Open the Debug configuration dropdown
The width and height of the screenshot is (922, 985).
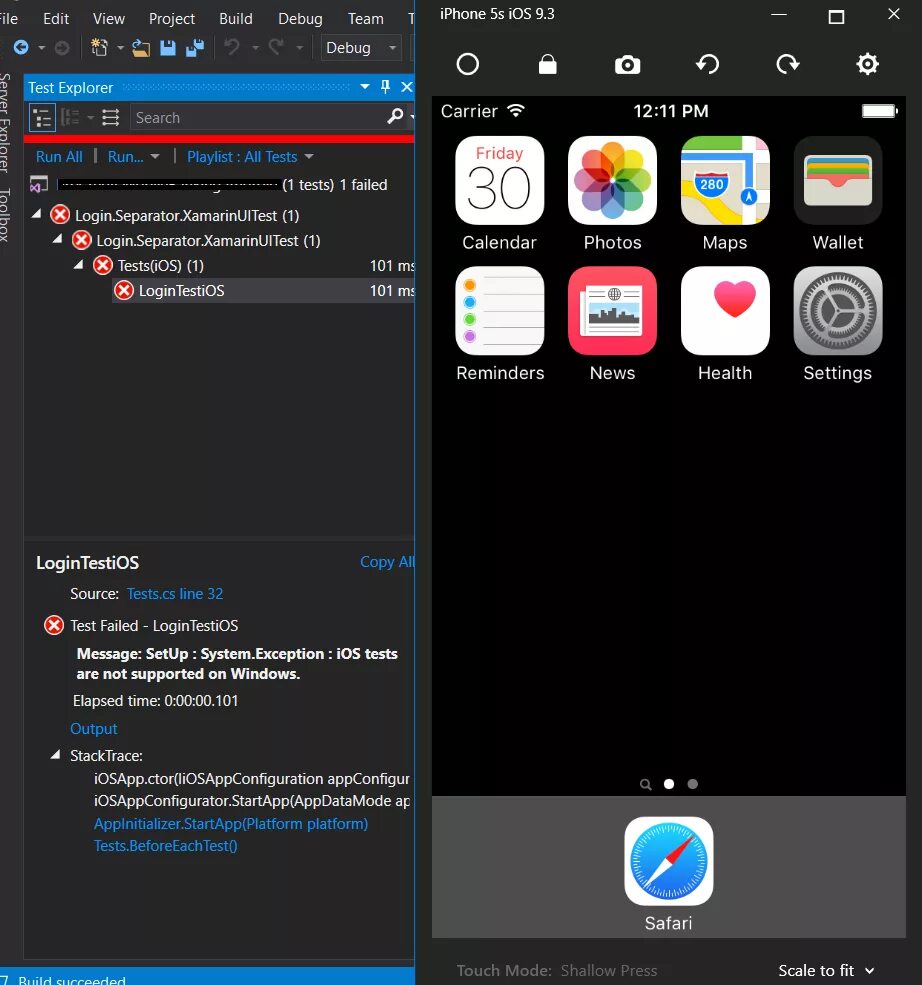(361, 48)
